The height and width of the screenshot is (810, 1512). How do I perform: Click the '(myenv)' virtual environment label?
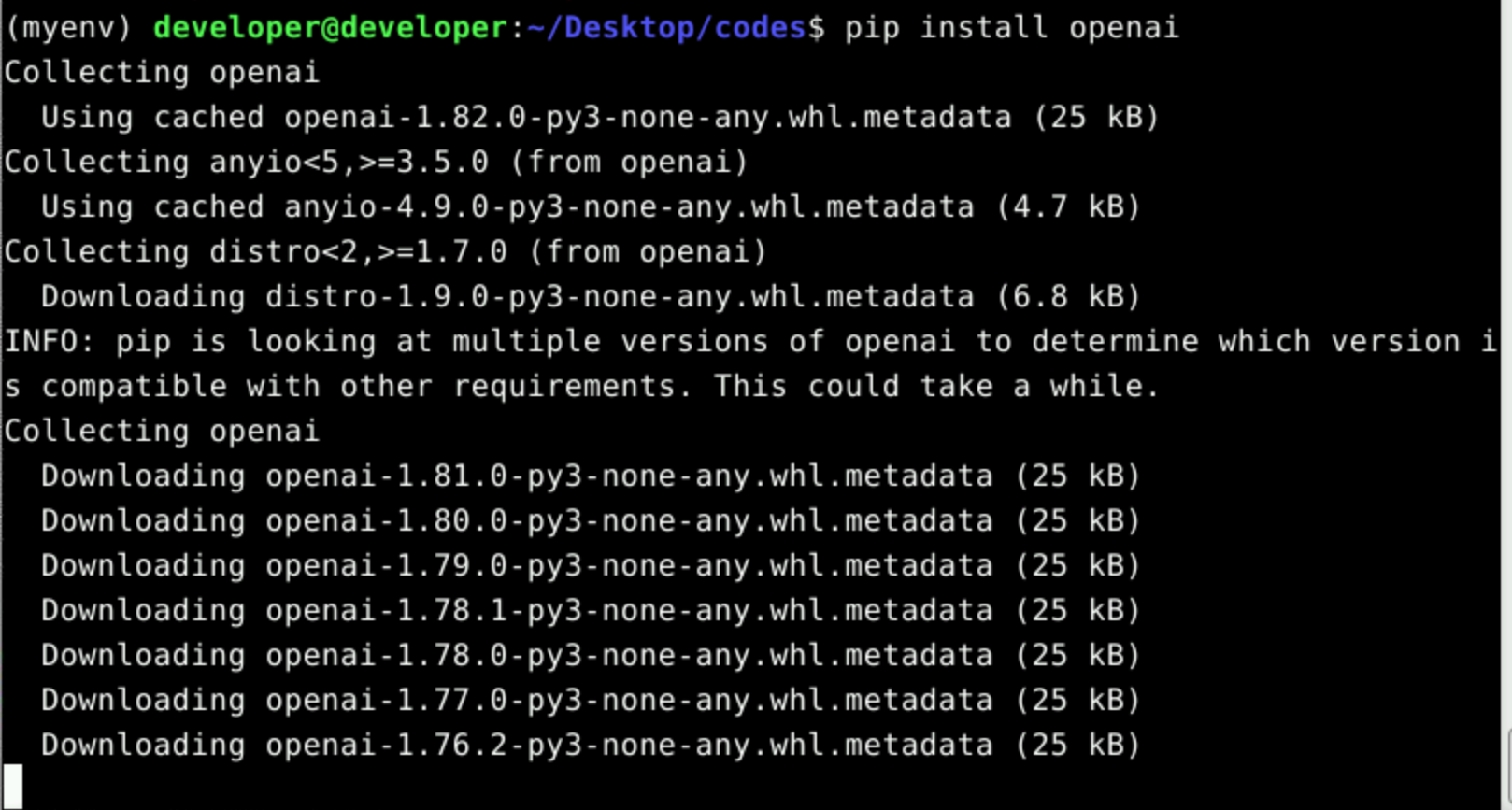click(68, 28)
